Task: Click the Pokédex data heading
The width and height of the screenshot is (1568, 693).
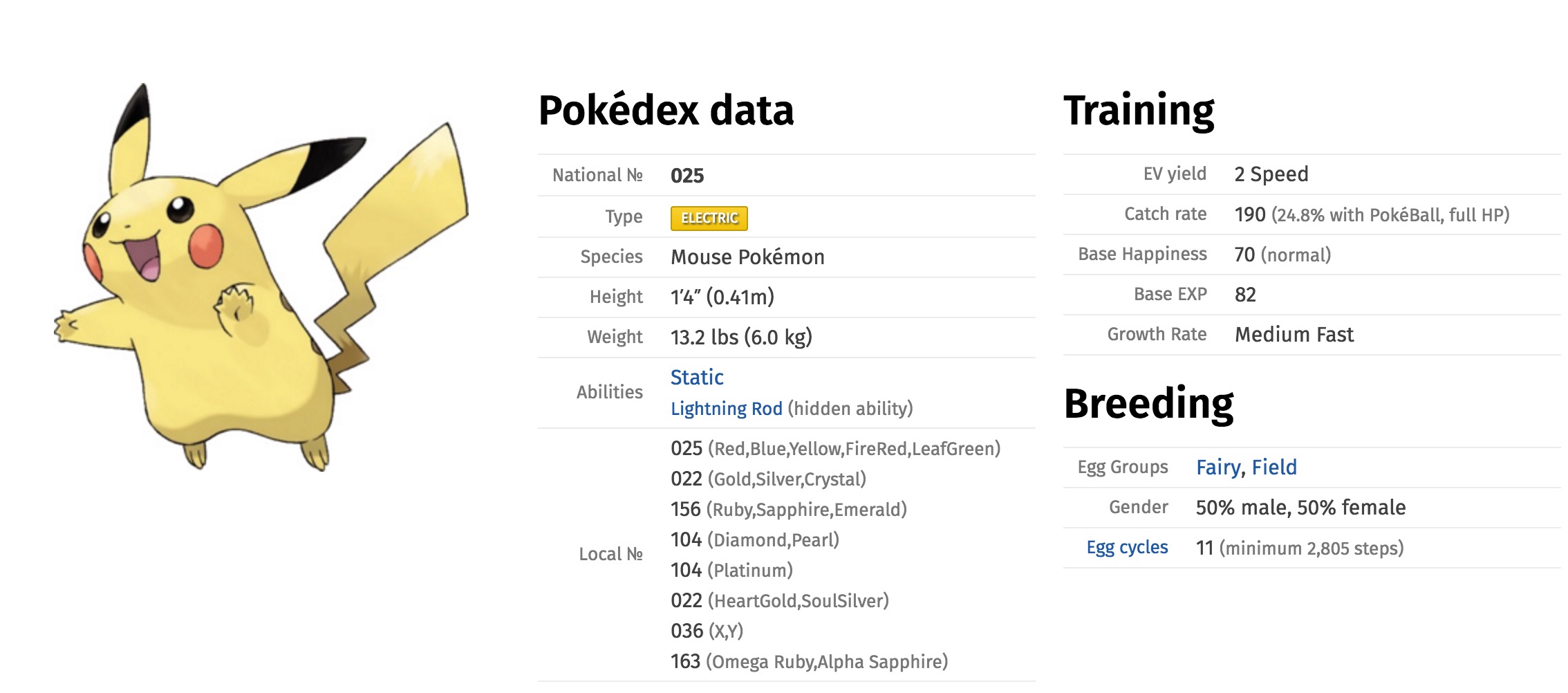Action: pos(666,111)
